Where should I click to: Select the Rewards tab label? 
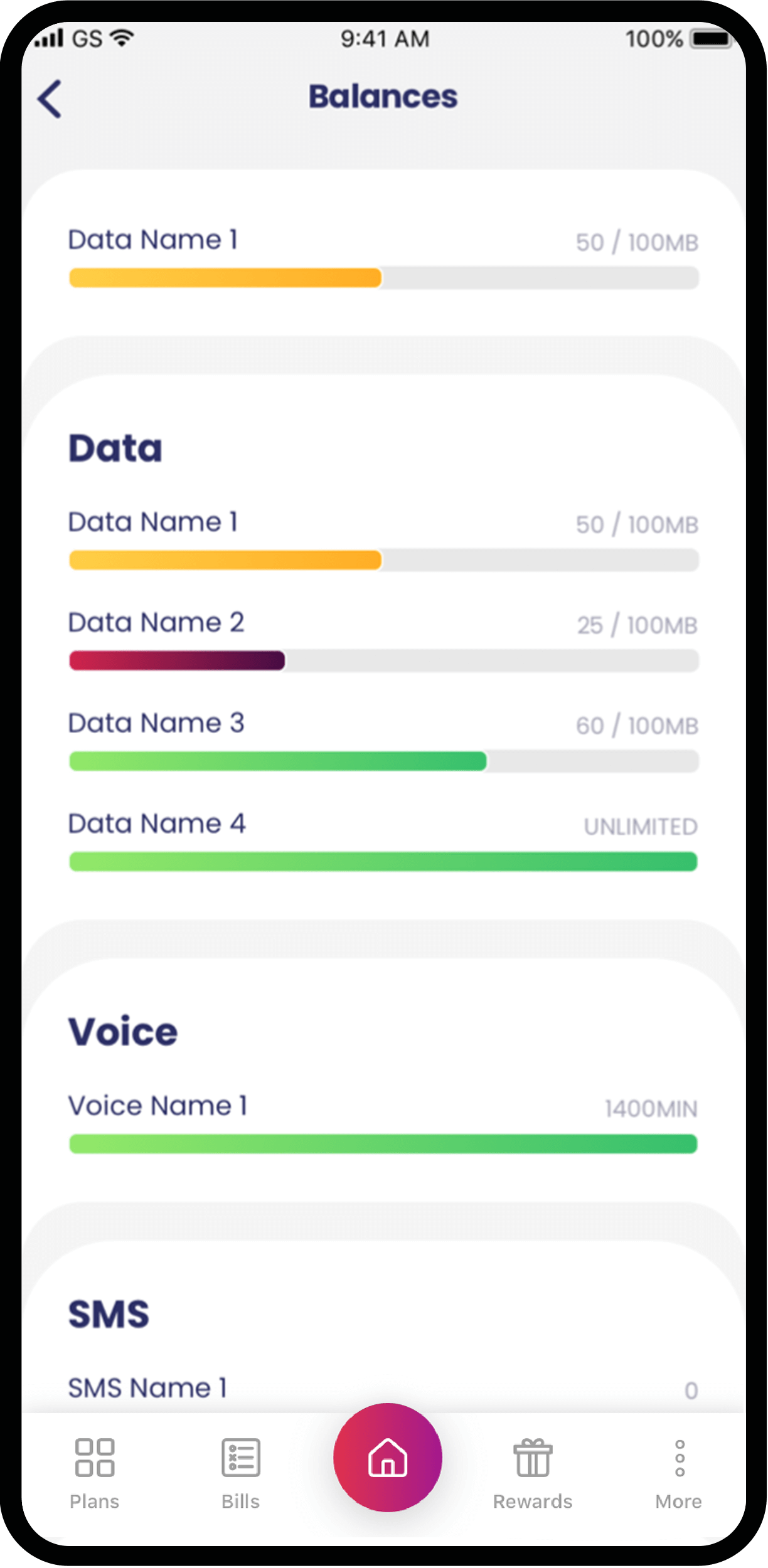point(533,1502)
